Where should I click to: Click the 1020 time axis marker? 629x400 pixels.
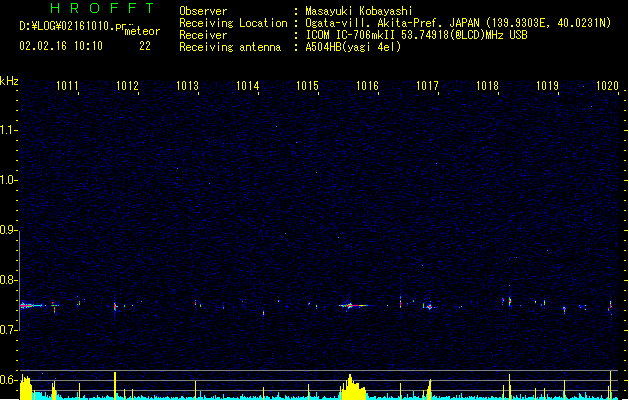tap(607, 85)
